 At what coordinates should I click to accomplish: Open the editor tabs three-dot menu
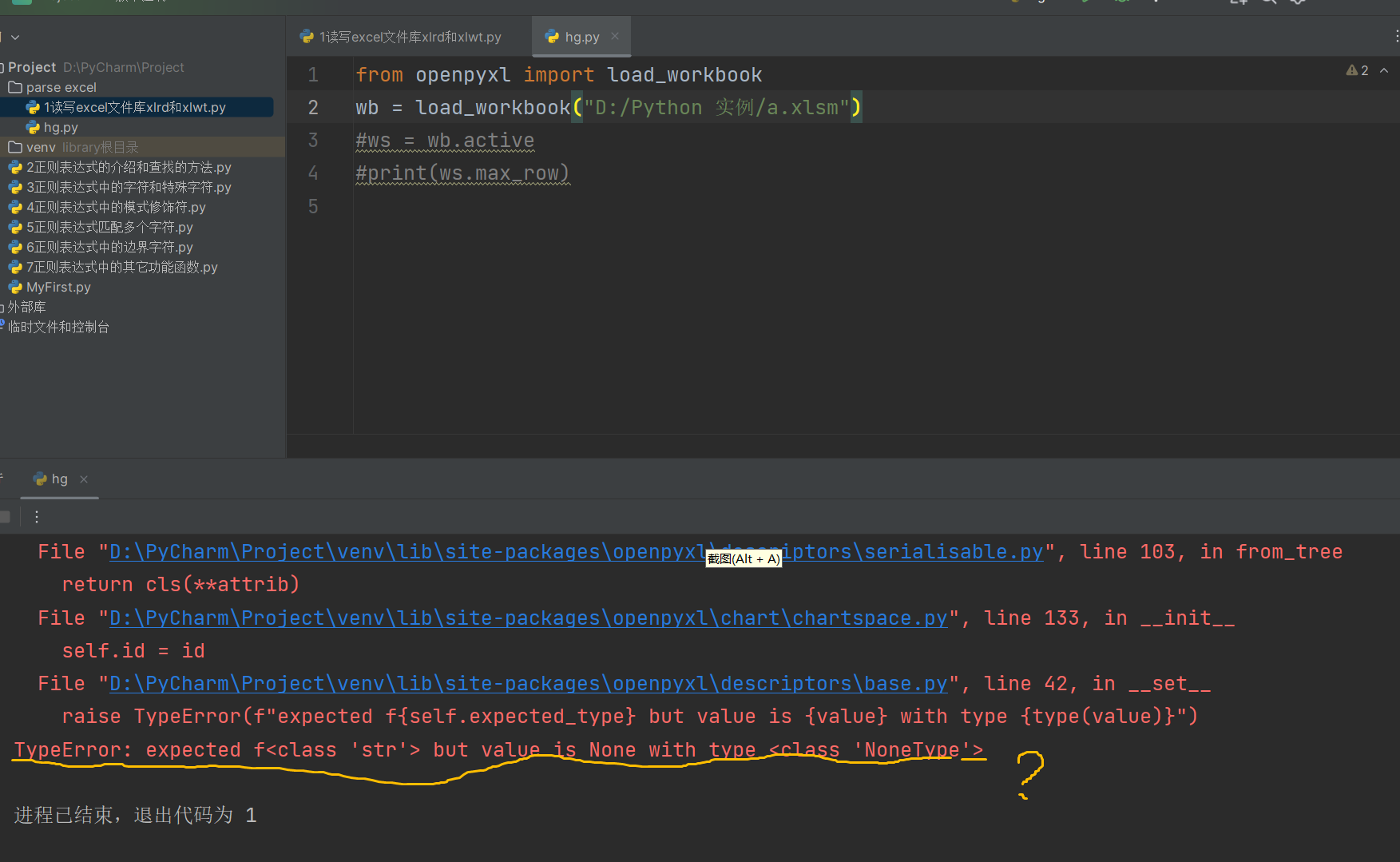(1395, 37)
